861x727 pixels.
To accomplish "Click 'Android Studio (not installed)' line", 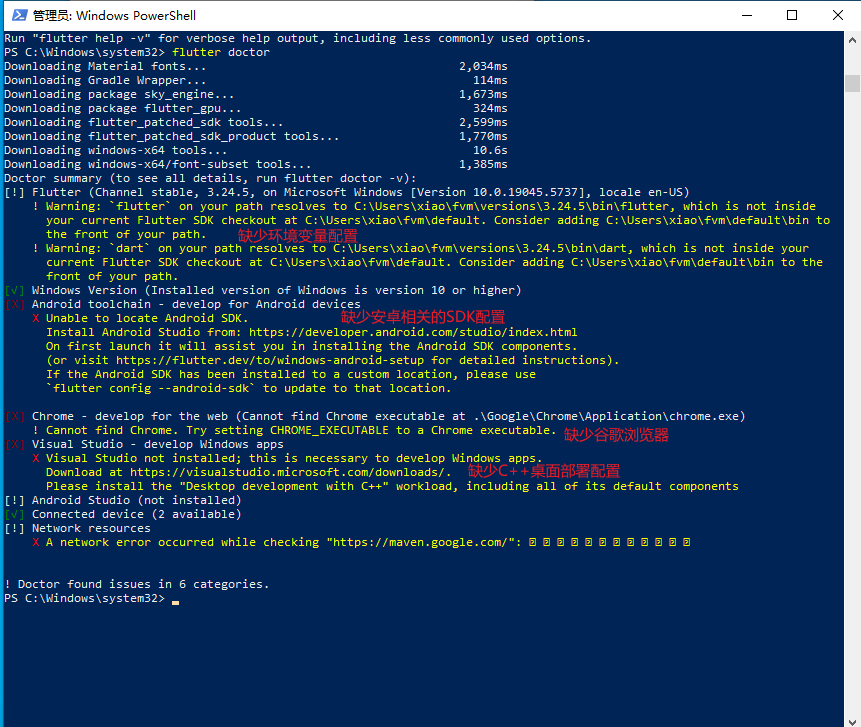I will click(x=137, y=500).
